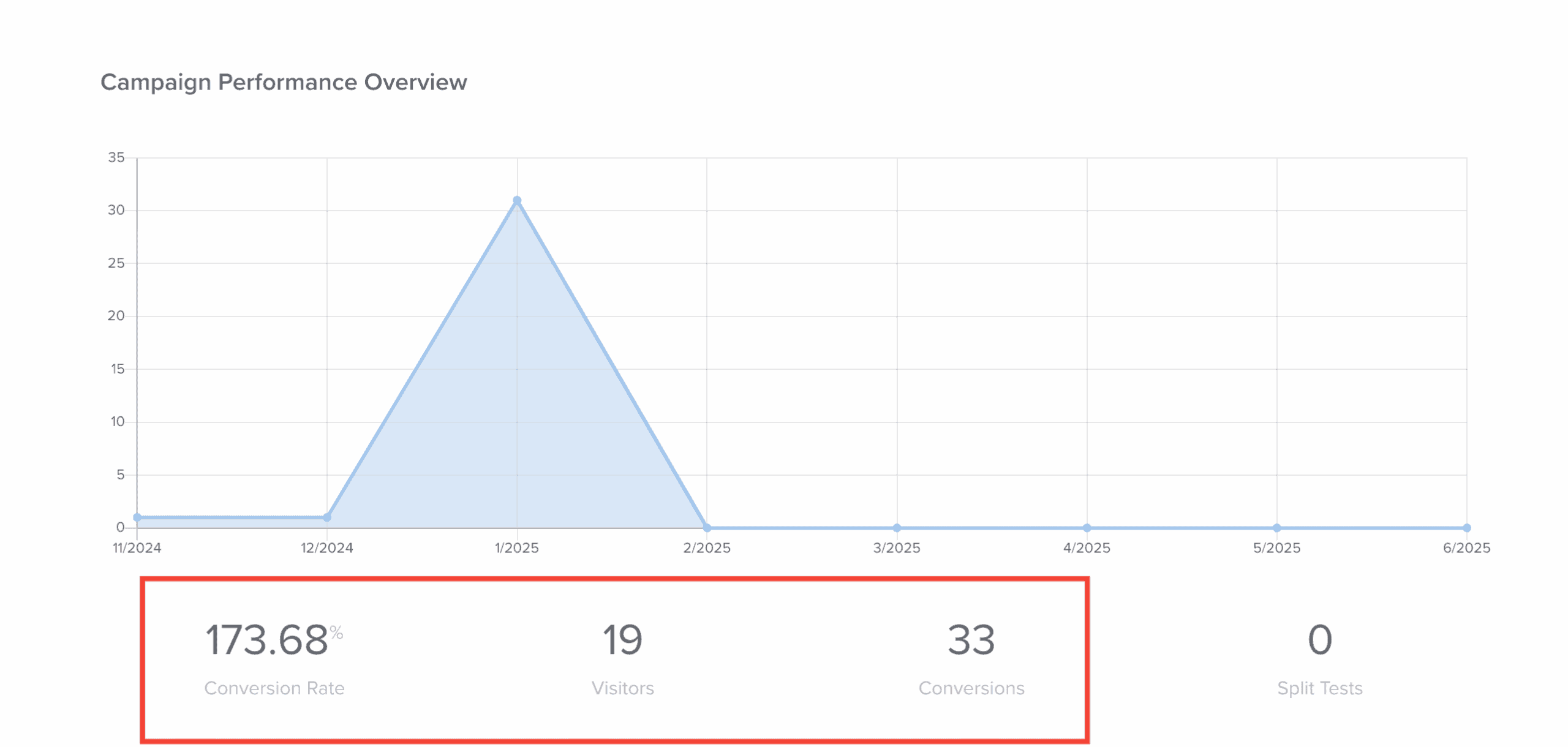This screenshot has height=747, width=1568.
Task: Click the 11/2024 x-axis label
Action: pyautogui.click(x=137, y=548)
